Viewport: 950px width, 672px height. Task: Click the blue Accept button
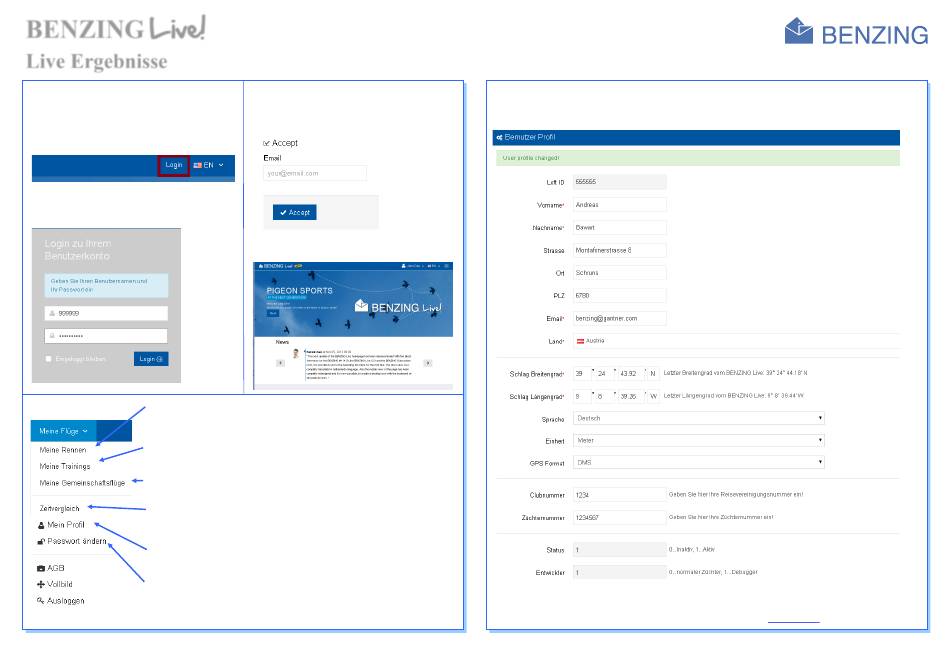[294, 213]
